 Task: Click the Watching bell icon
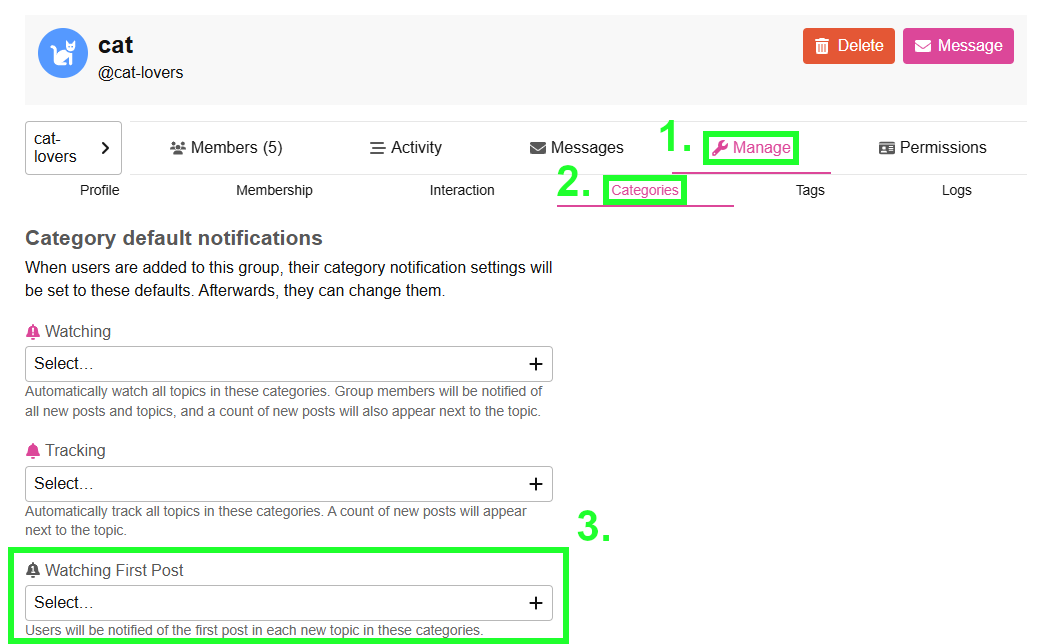point(33,331)
